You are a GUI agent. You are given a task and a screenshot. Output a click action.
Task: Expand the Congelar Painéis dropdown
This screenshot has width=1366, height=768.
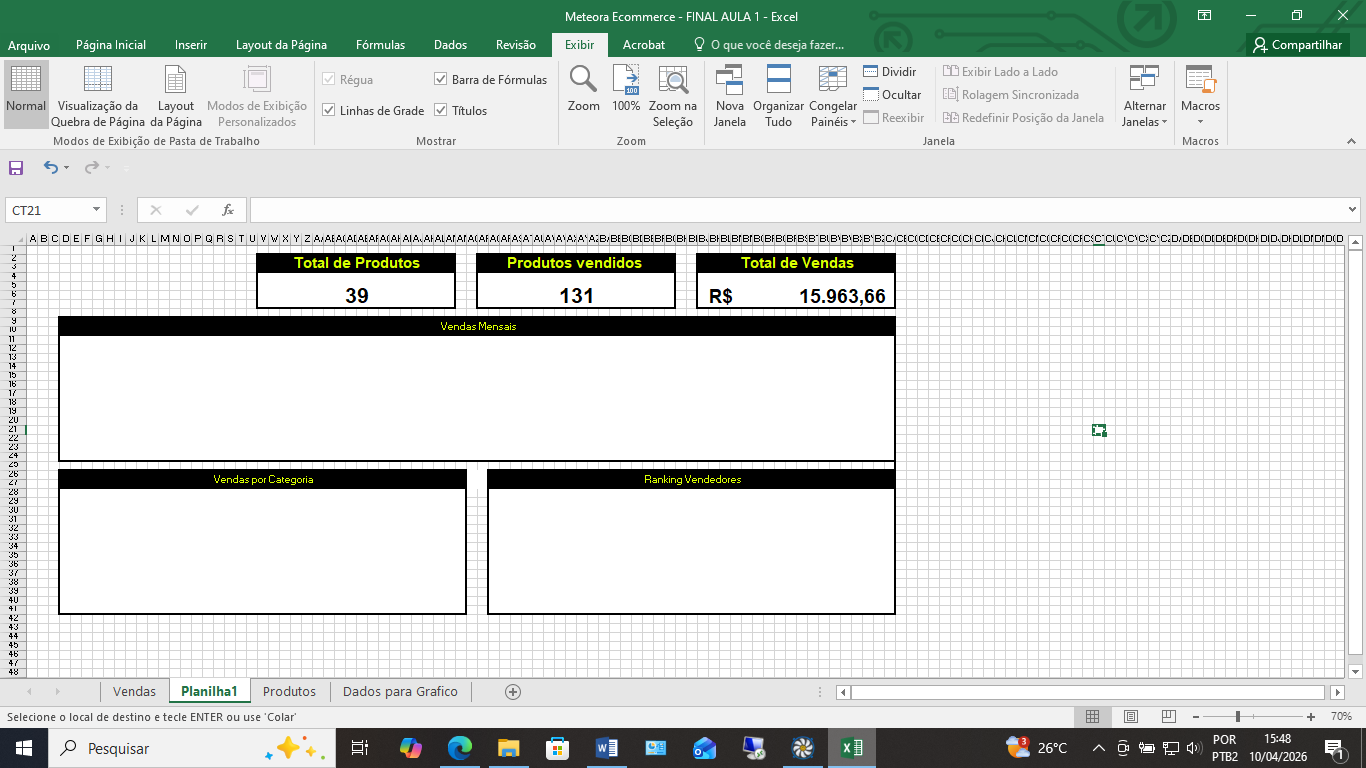click(x=833, y=95)
